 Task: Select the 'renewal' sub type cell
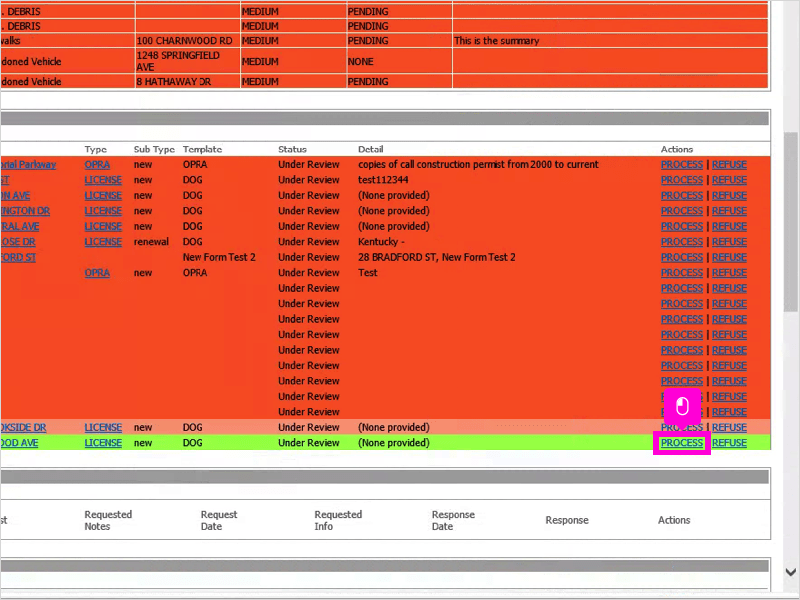pos(151,242)
